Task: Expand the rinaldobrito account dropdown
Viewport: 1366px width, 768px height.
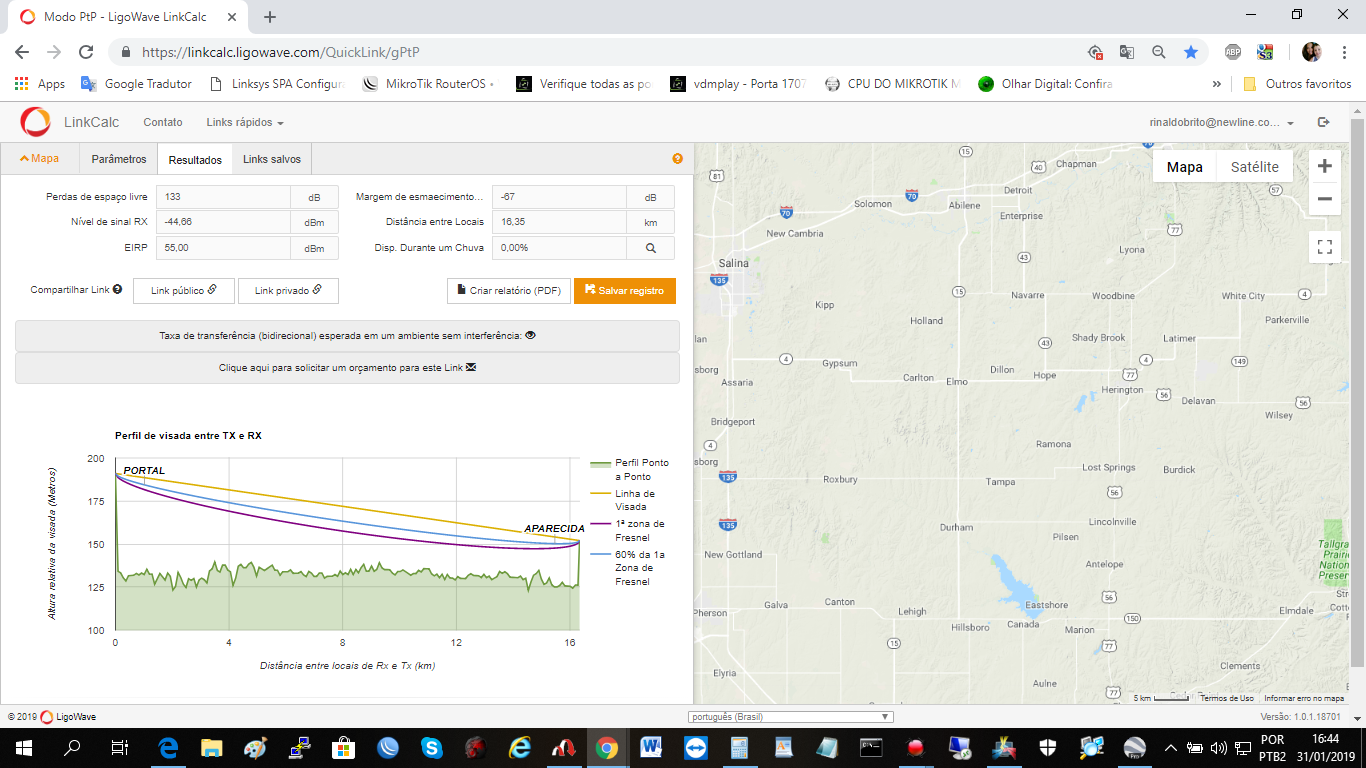Action: click(x=1221, y=122)
